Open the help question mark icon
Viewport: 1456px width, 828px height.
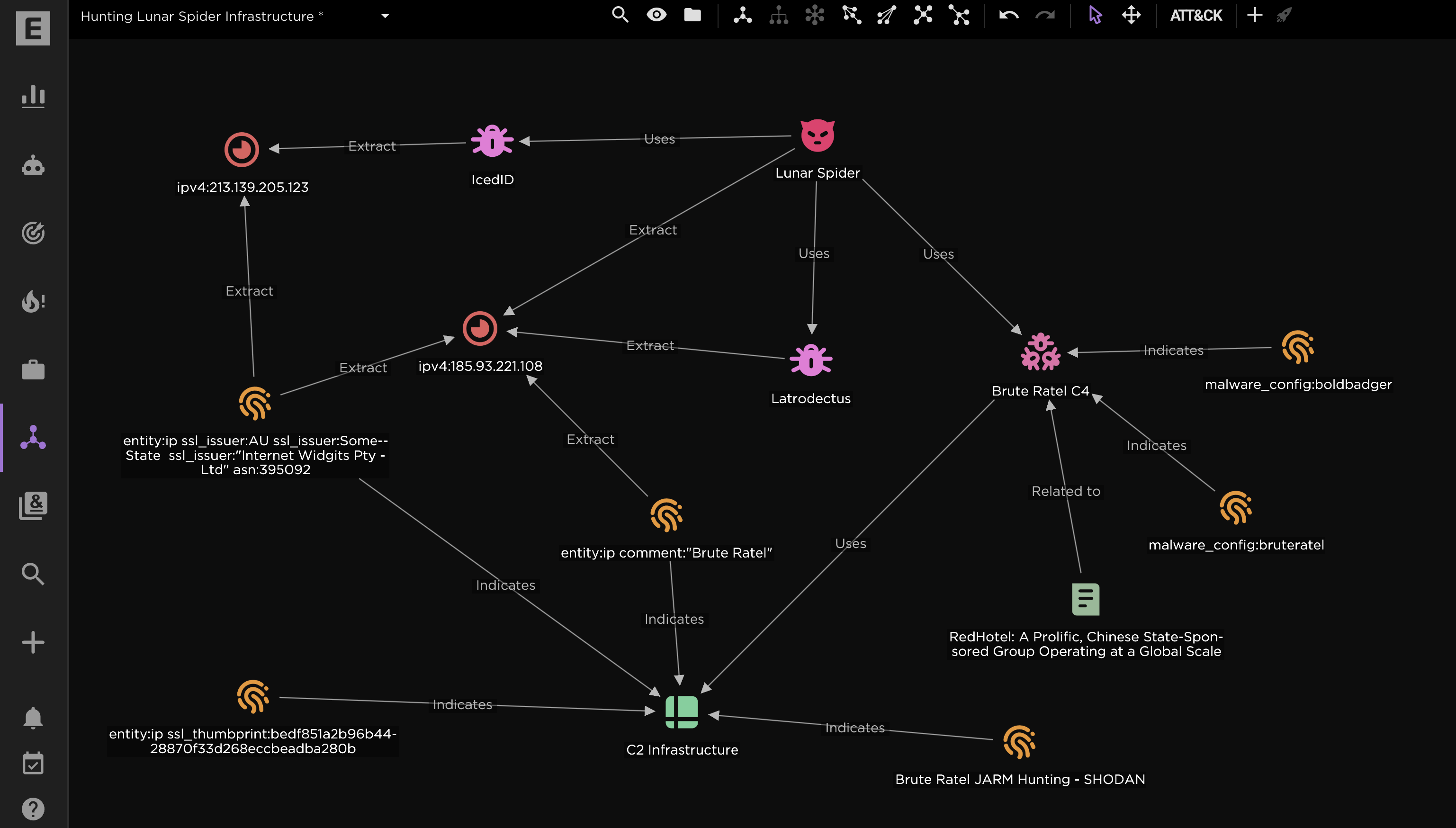(x=33, y=808)
